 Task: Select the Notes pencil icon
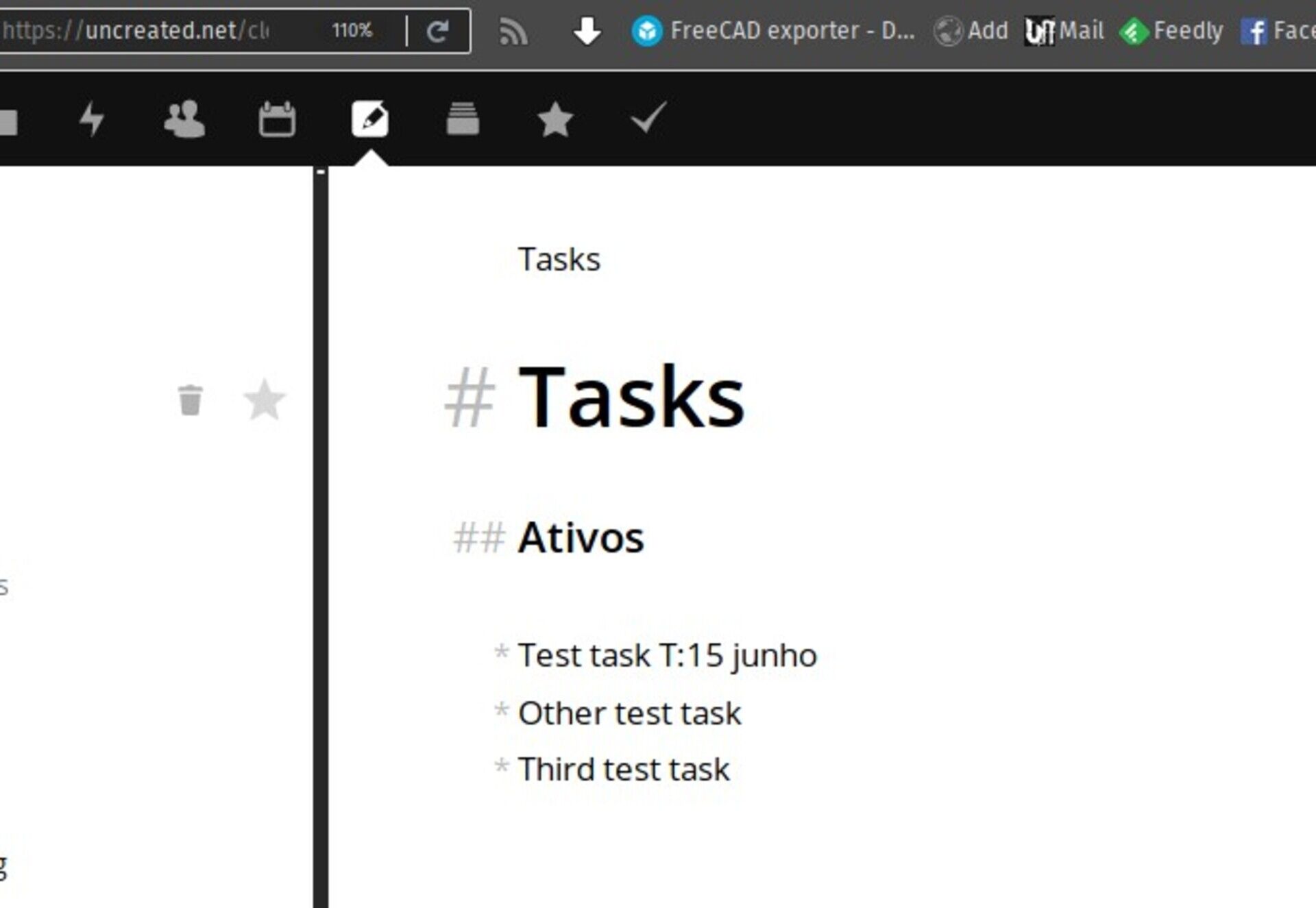click(370, 119)
